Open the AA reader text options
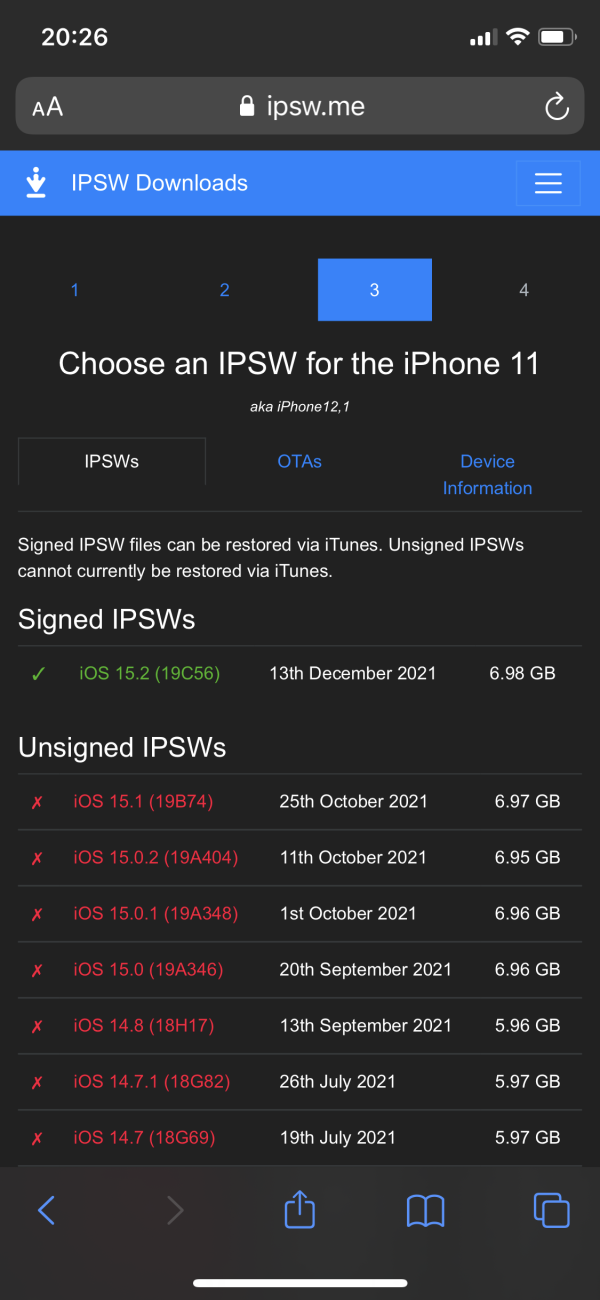Screen dimensions: 600x1300 (x=48, y=107)
